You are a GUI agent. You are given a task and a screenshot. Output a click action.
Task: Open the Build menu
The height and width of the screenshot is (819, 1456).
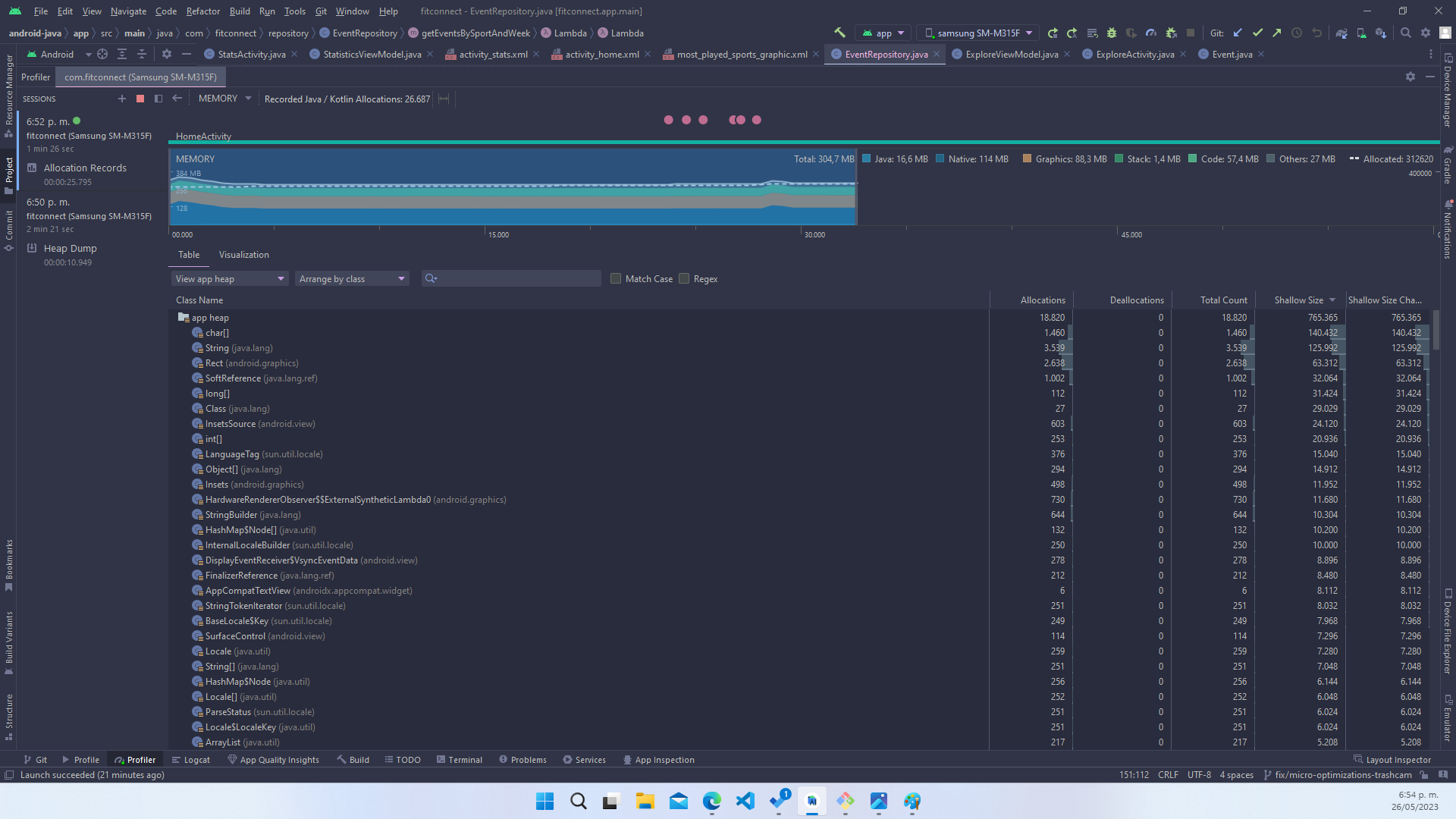240,11
